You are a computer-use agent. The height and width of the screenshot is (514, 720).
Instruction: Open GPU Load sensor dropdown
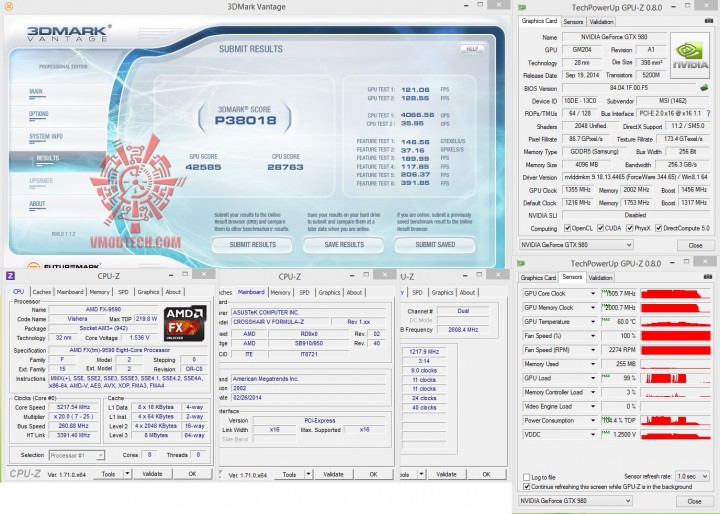pyautogui.click(x=593, y=378)
